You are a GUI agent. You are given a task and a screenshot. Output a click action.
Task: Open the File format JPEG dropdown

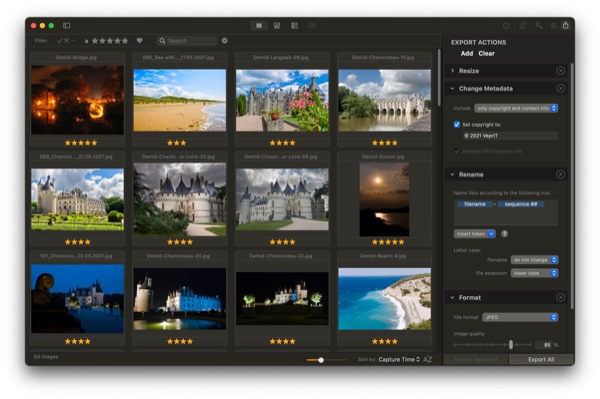[520, 317]
